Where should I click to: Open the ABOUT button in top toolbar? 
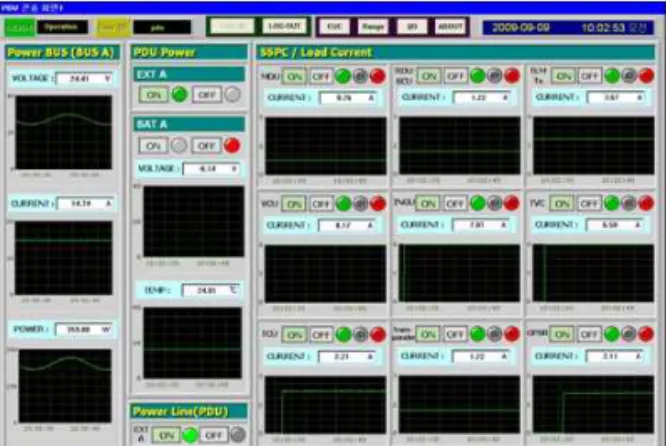coord(450,27)
